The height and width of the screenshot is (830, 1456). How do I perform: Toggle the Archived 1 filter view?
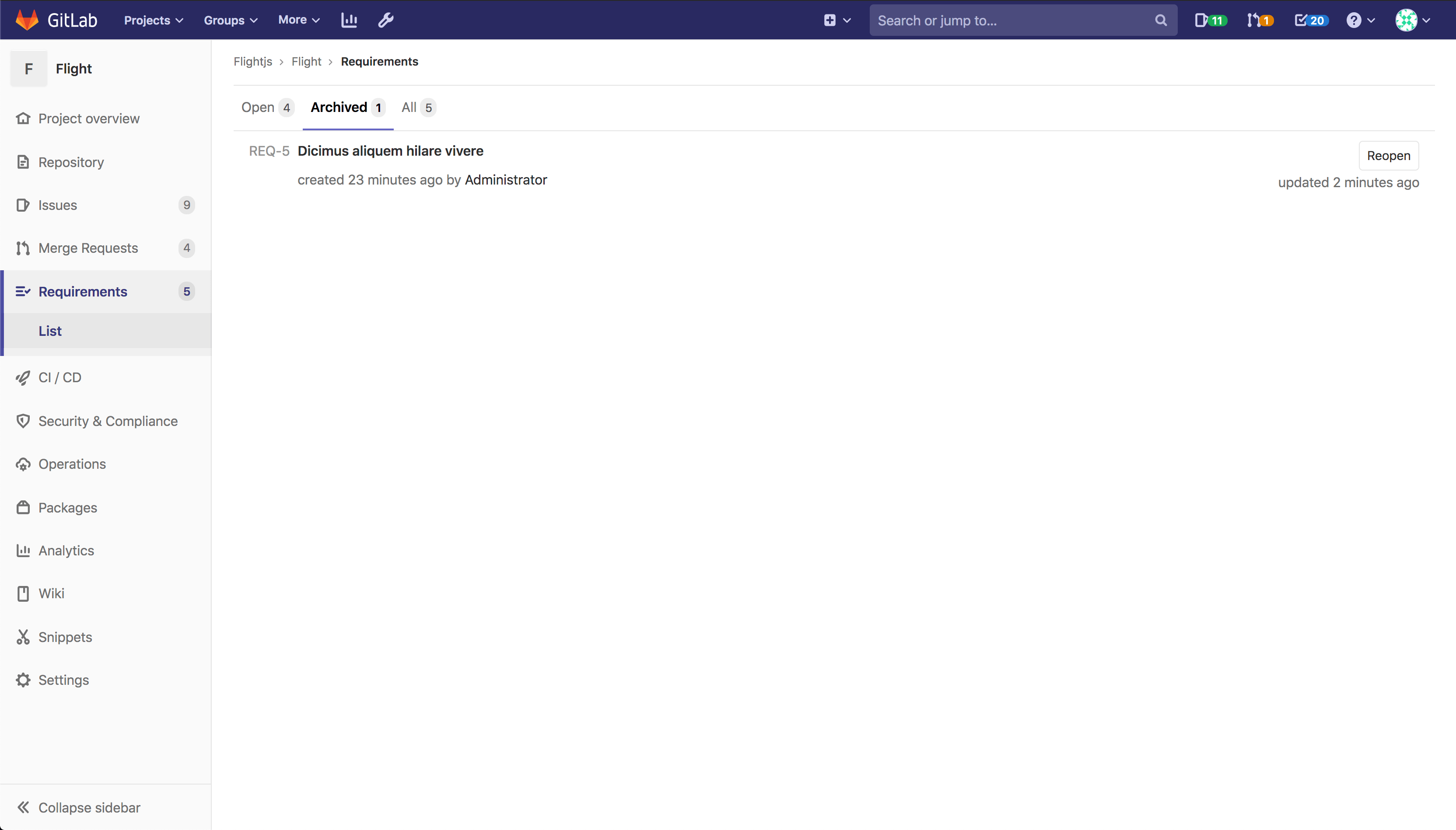(x=347, y=107)
